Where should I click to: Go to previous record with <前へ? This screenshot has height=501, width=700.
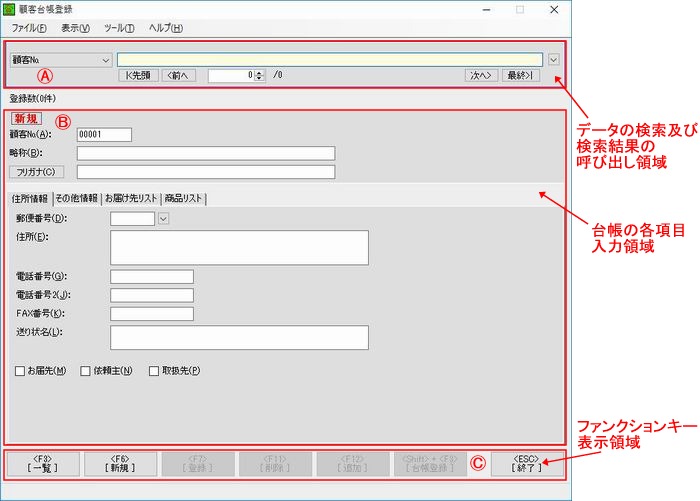(x=178, y=75)
